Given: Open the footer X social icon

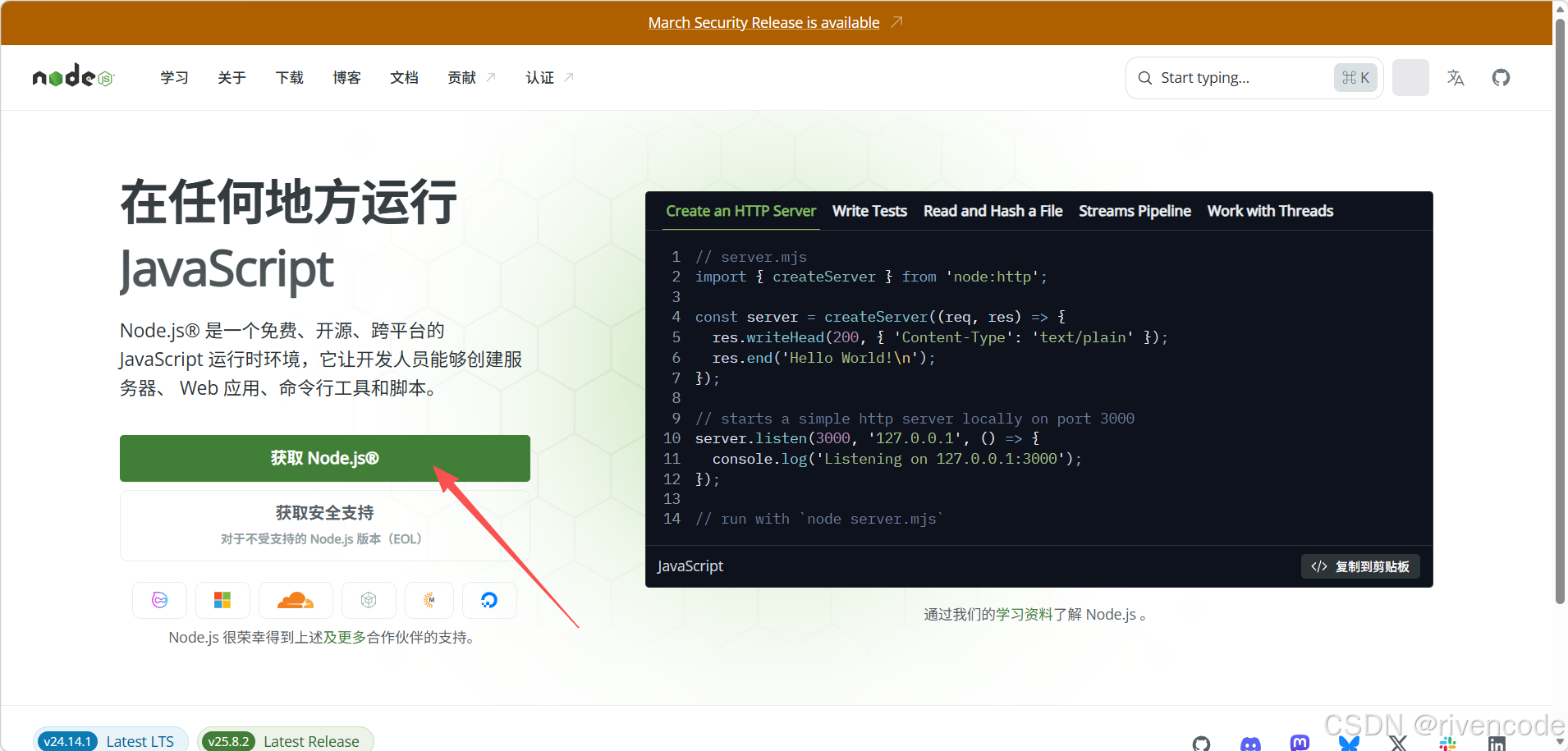Looking at the screenshot, I should [x=1398, y=744].
